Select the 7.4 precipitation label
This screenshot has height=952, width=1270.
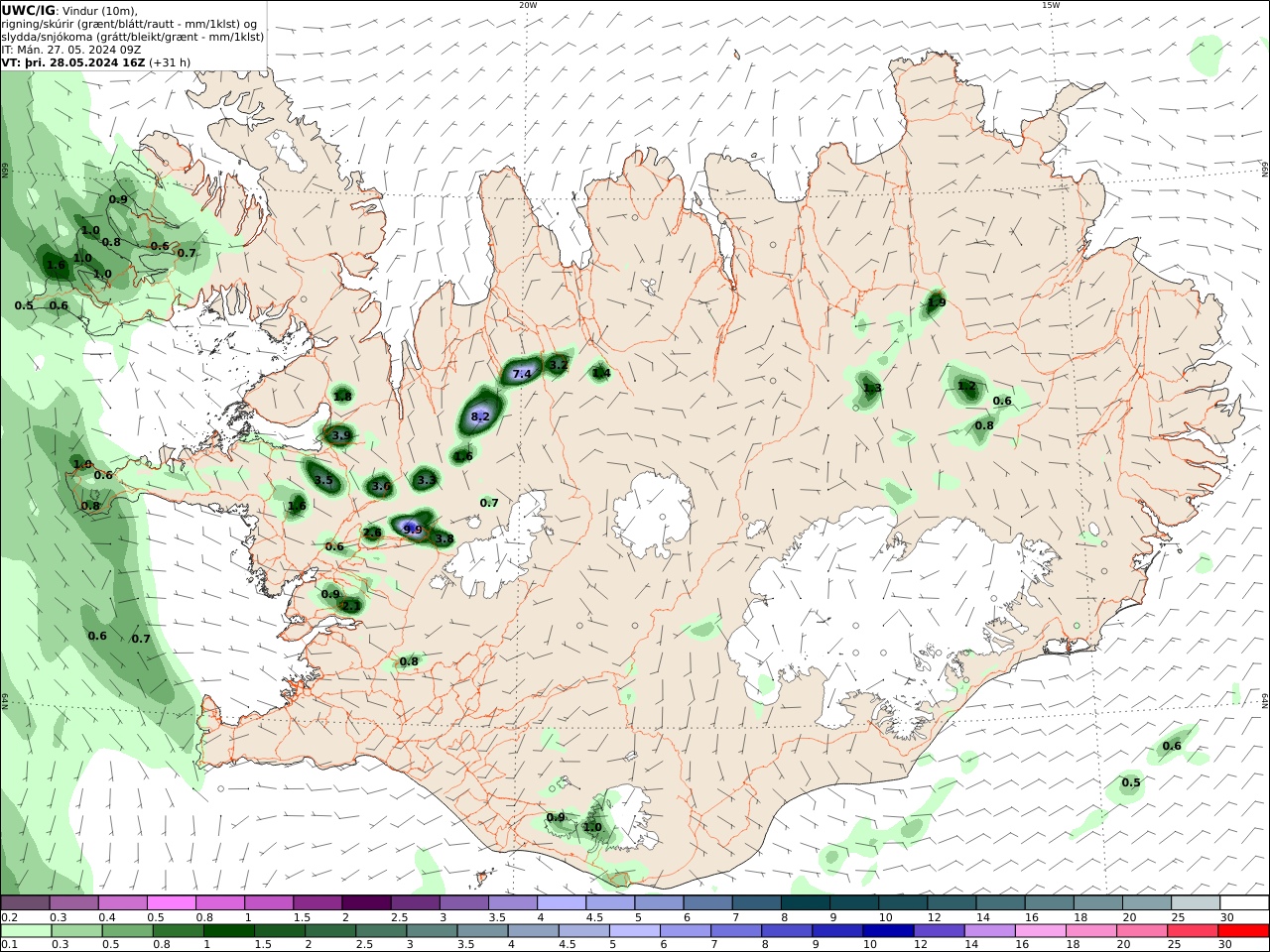click(x=522, y=374)
